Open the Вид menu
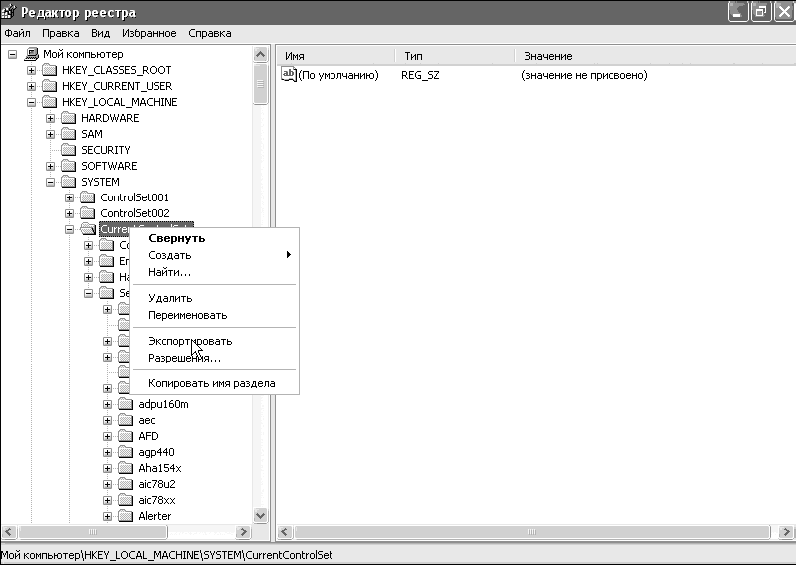796x565 pixels. 101,33
